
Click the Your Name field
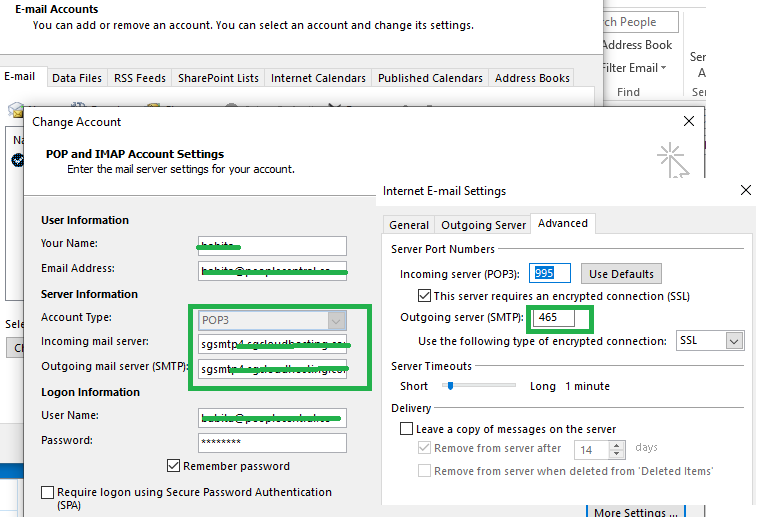[272, 246]
